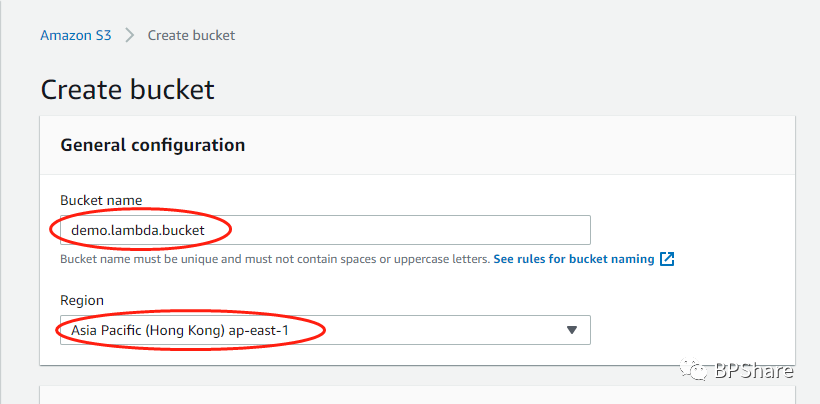Click the Amazon S3 breadcrumb link
This screenshot has width=820, height=404.
coord(74,35)
